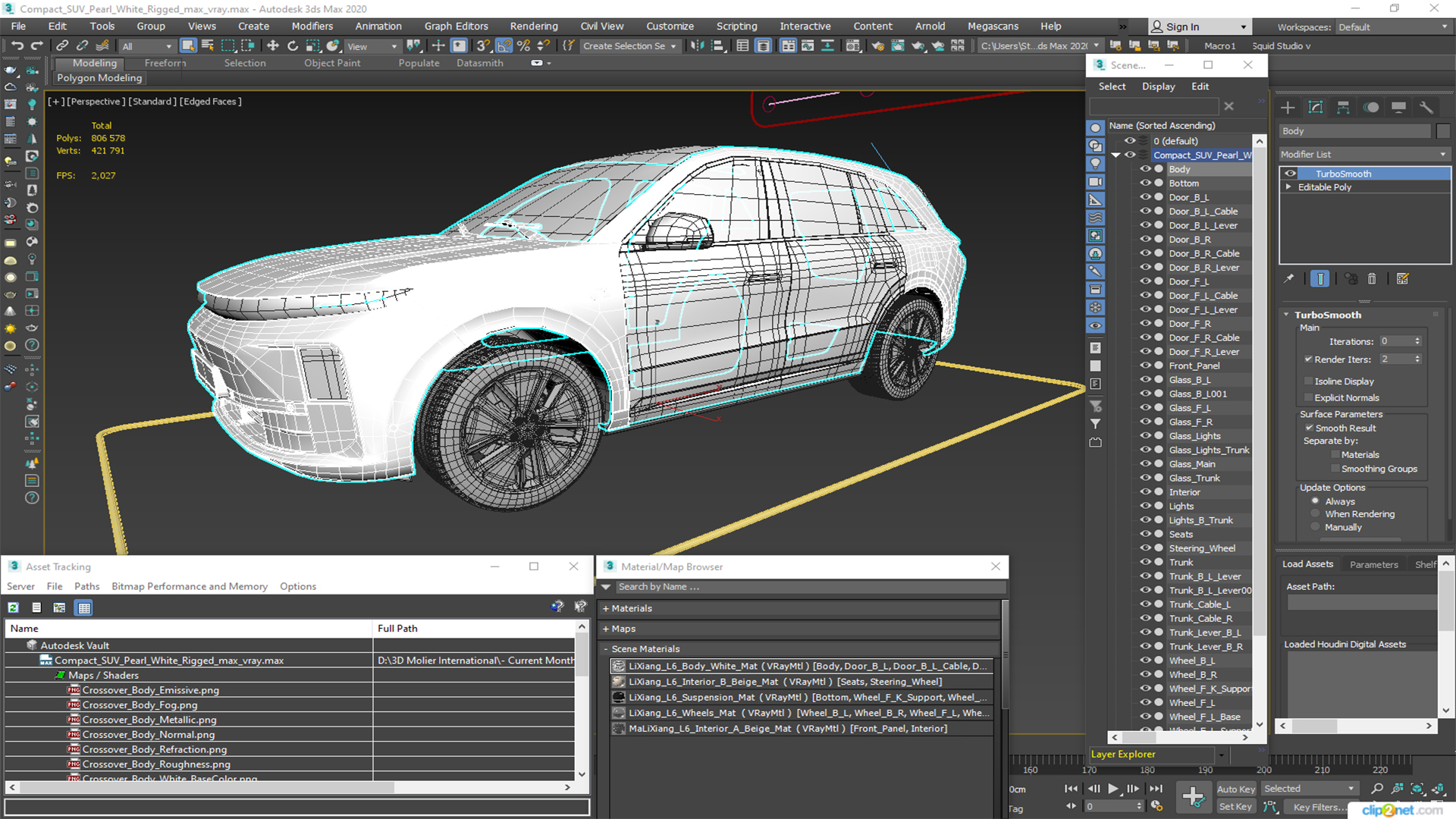Enable Isoline Display checkbox
This screenshot has height=819, width=1456.
click(x=1308, y=381)
